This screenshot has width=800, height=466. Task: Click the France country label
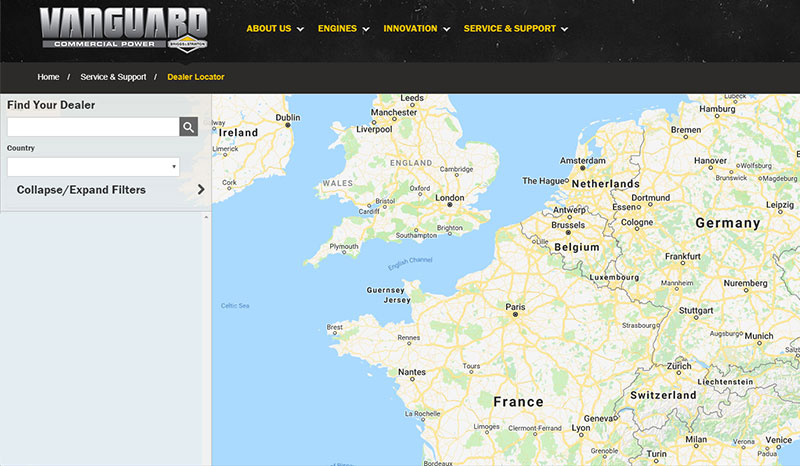click(518, 402)
